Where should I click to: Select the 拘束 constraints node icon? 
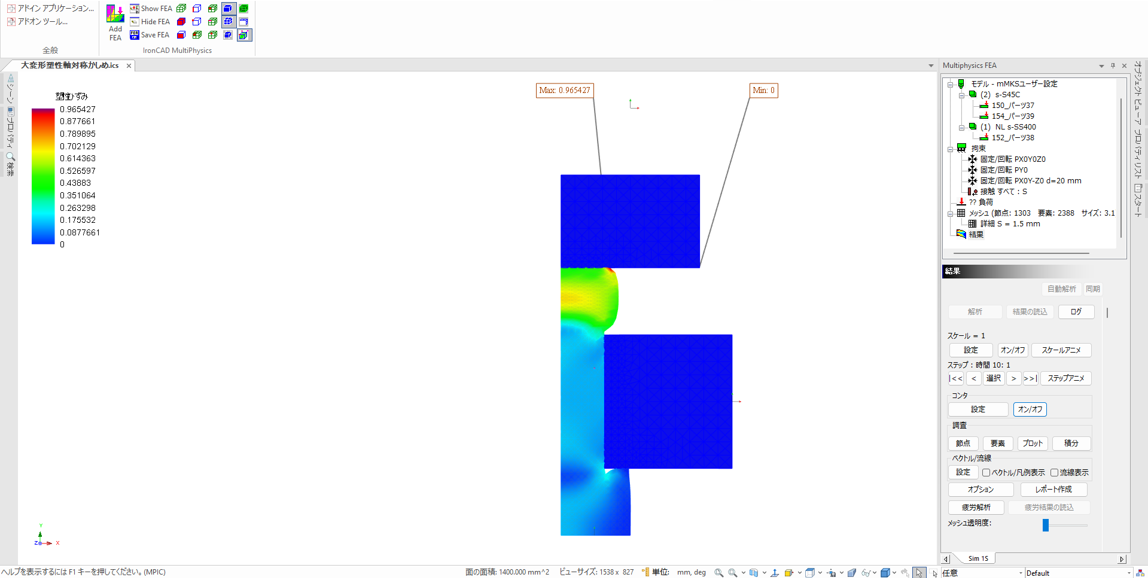pyautogui.click(x=963, y=148)
